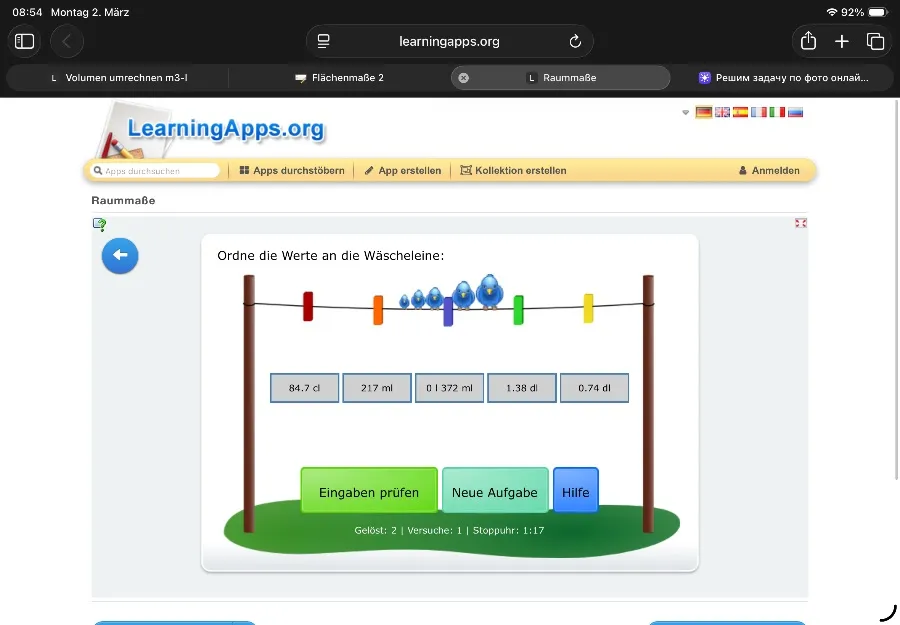900x625 pixels.
Task: Click Neue Aufgabe button
Action: [x=495, y=492]
